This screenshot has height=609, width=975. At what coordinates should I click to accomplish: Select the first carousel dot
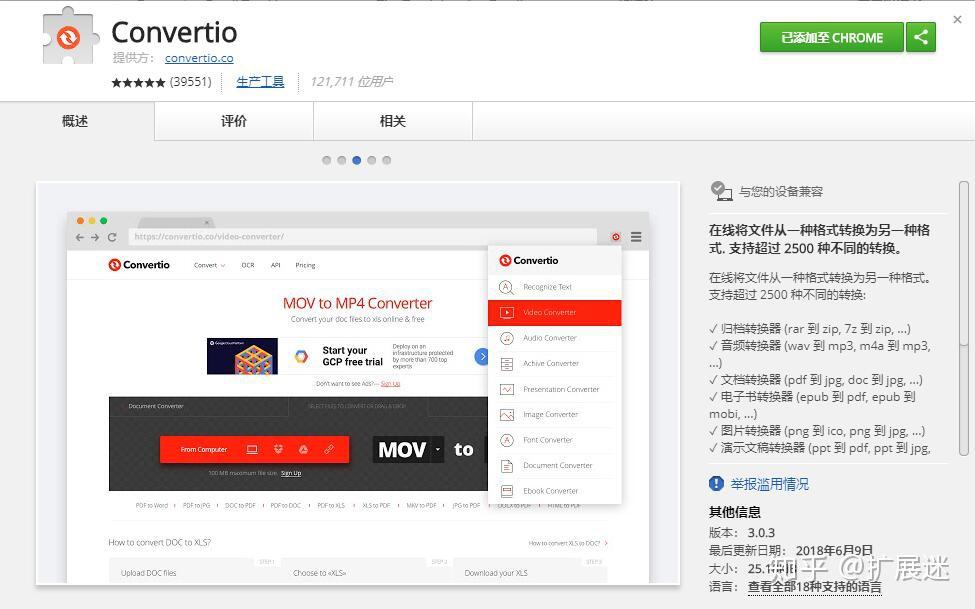[326, 160]
